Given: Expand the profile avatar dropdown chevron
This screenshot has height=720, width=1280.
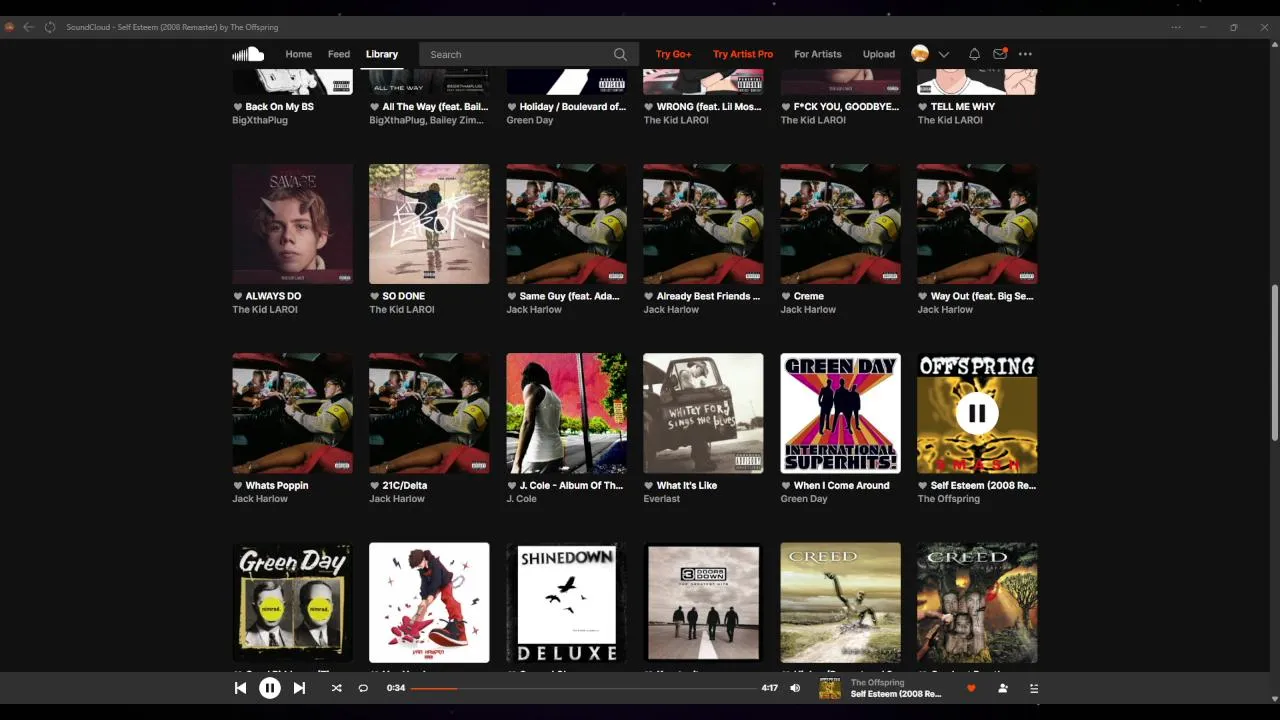Looking at the screenshot, I should pyautogui.click(x=943, y=55).
